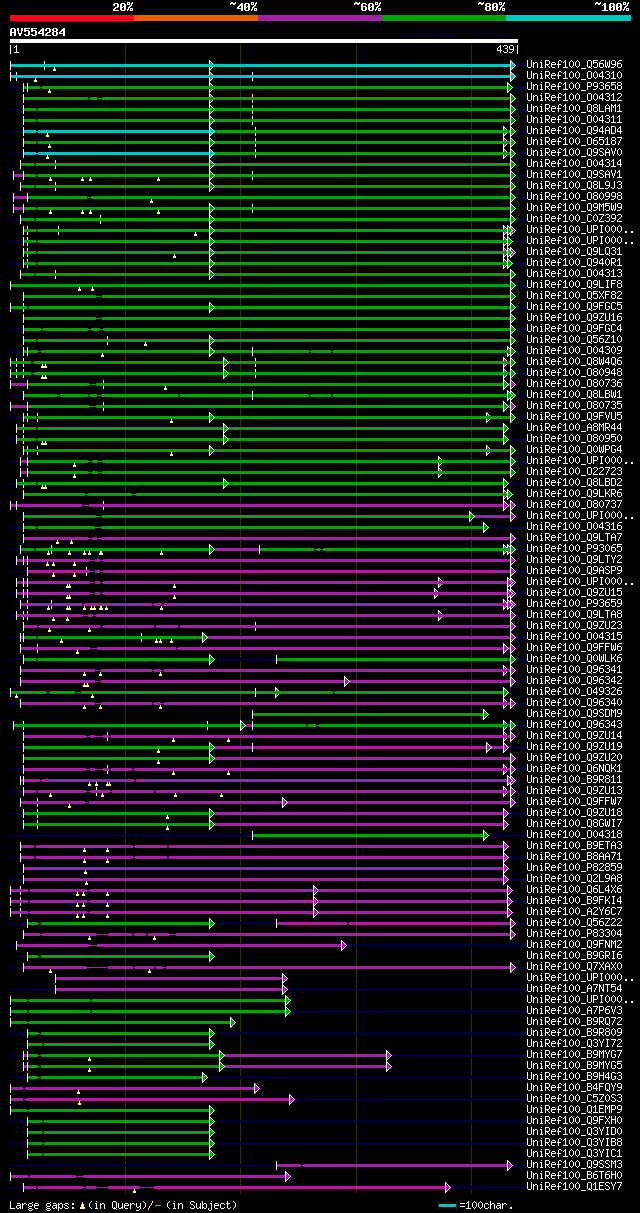The image size is (640, 1213).
Task: Select the UniRef100_A7NT54 label
Action: coord(574,988)
